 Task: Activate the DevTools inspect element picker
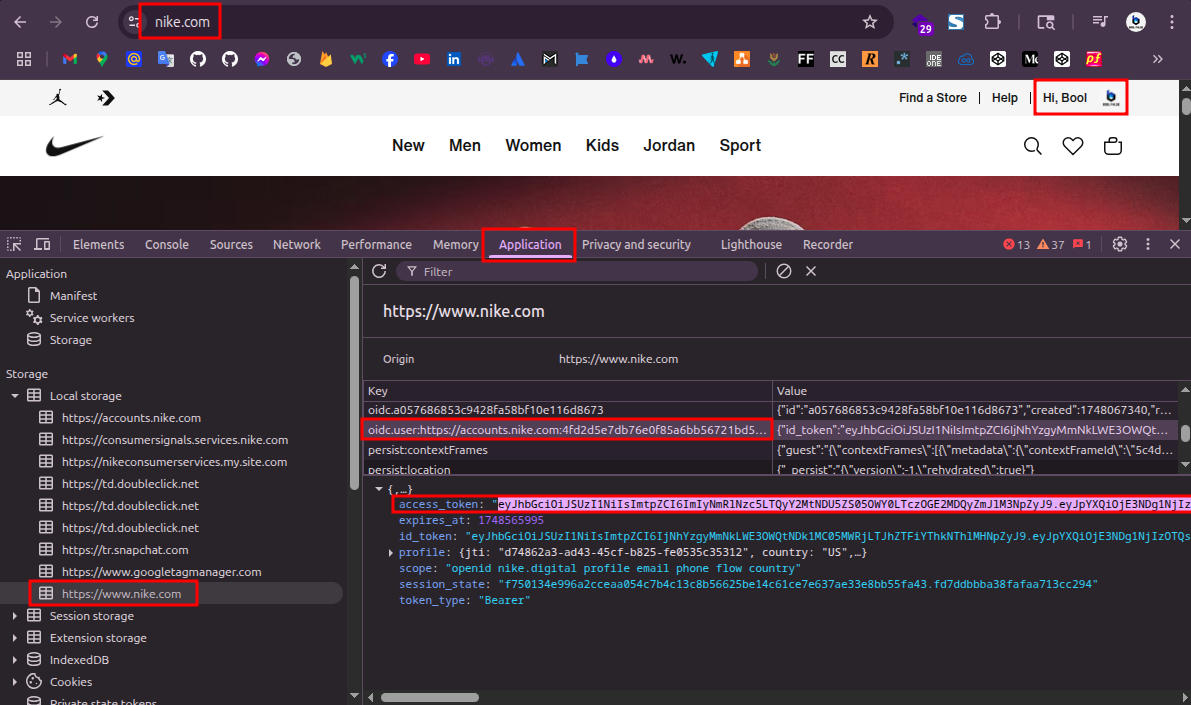click(x=14, y=245)
